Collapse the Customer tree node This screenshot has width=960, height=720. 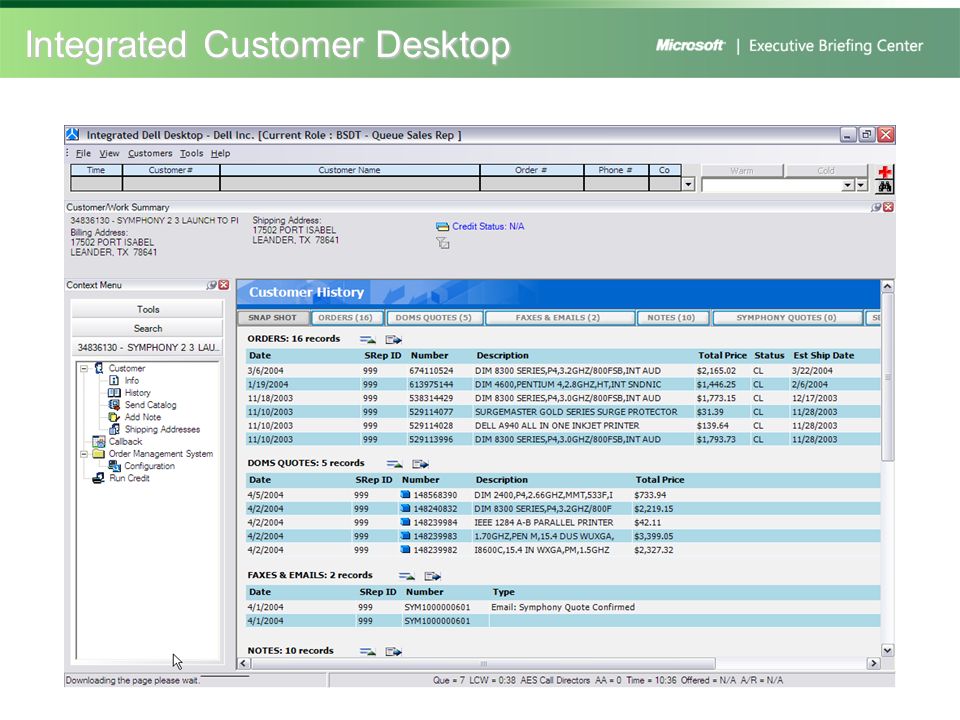[x=84, y=369]
